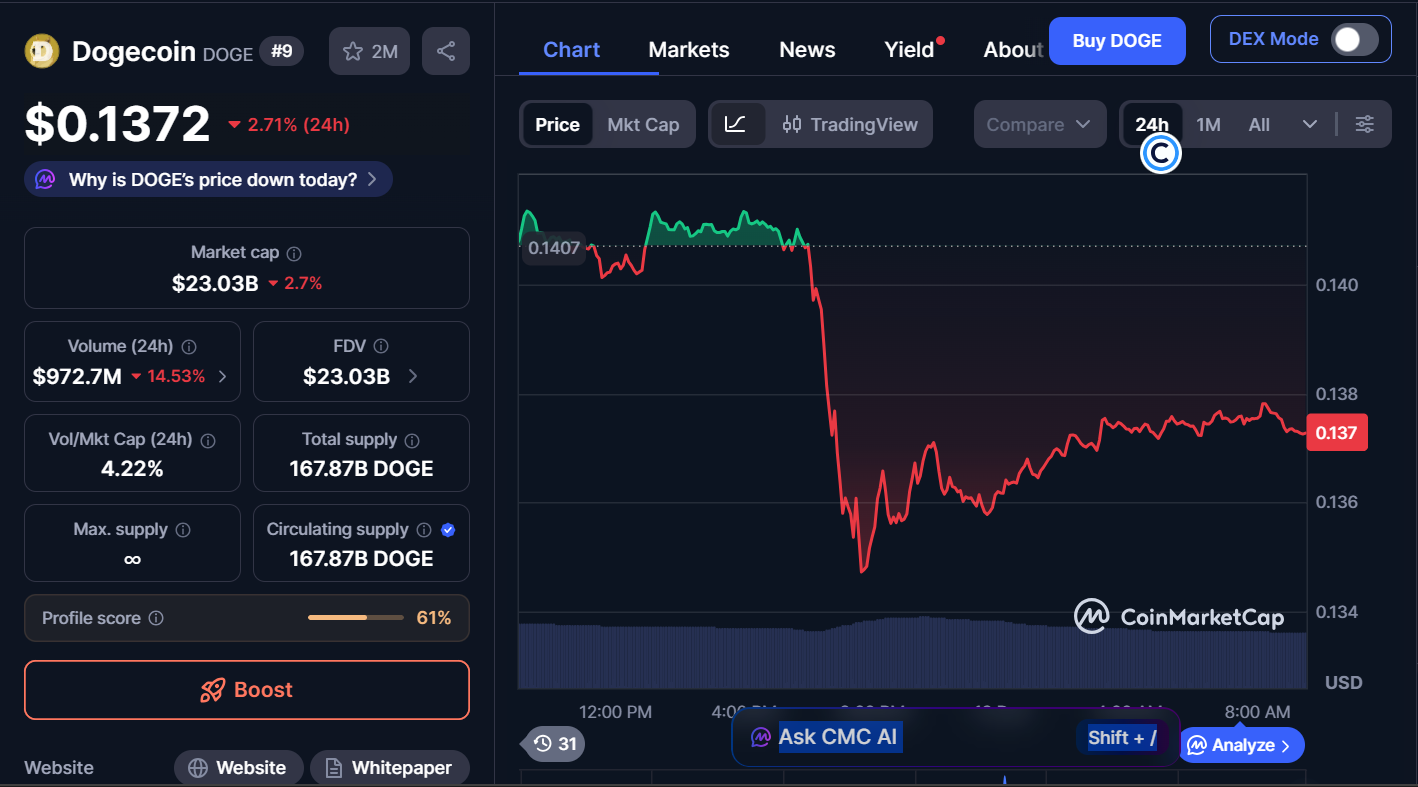The image size is (1418, 787).
Task: Click the Profile score progress bar
Action: click(x=355, y=617)
